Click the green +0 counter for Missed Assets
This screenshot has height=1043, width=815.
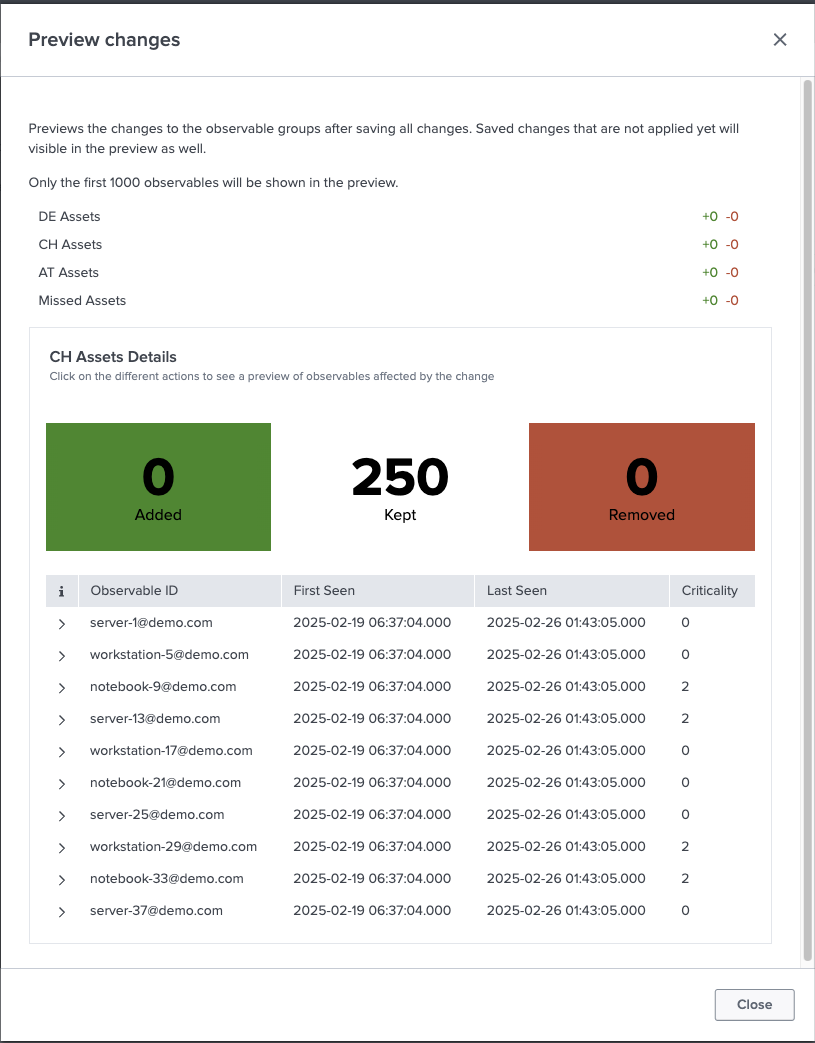[x=708, y=300]
